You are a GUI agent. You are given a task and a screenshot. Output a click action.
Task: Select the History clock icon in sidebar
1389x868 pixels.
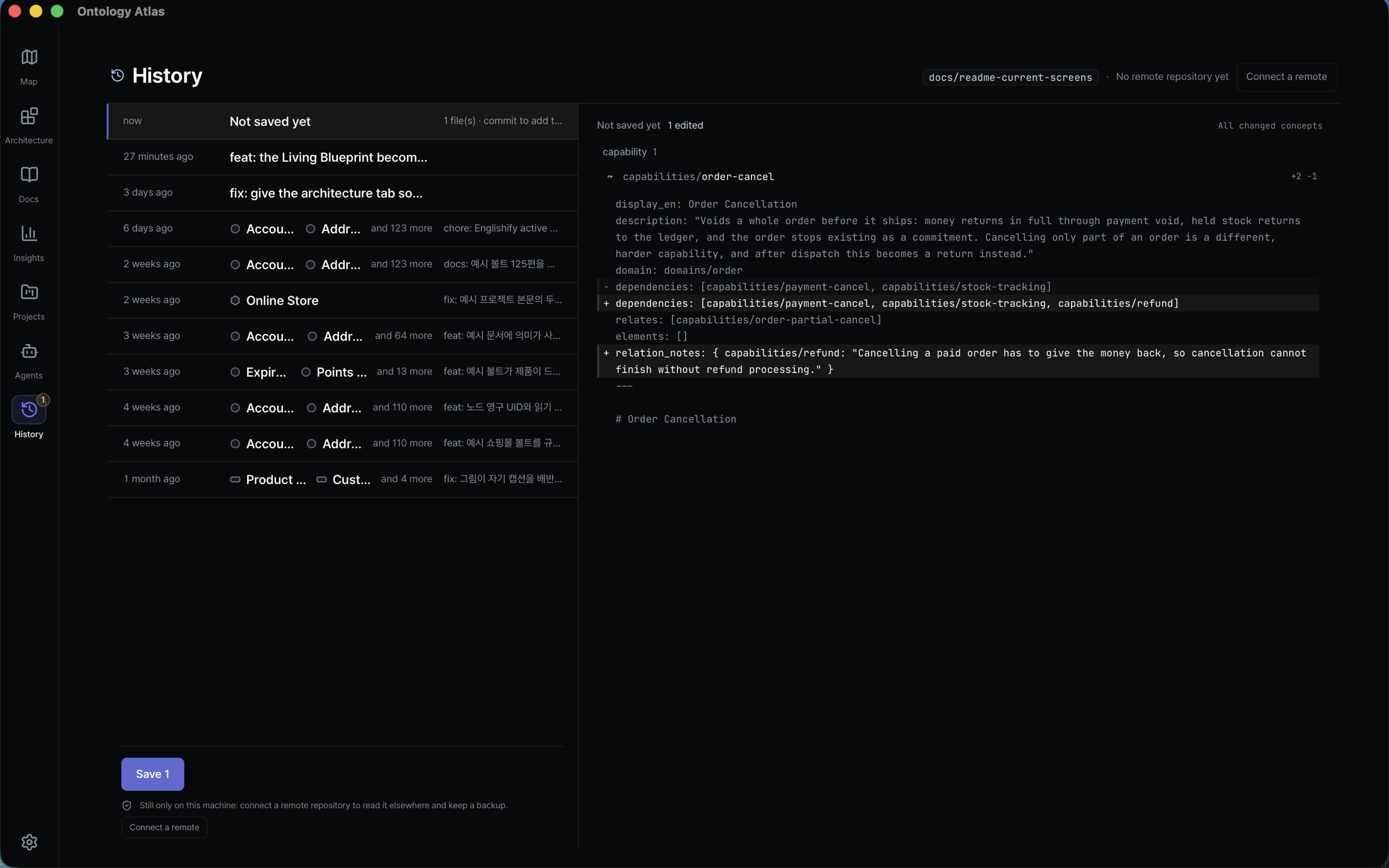[x=29, y=410]
